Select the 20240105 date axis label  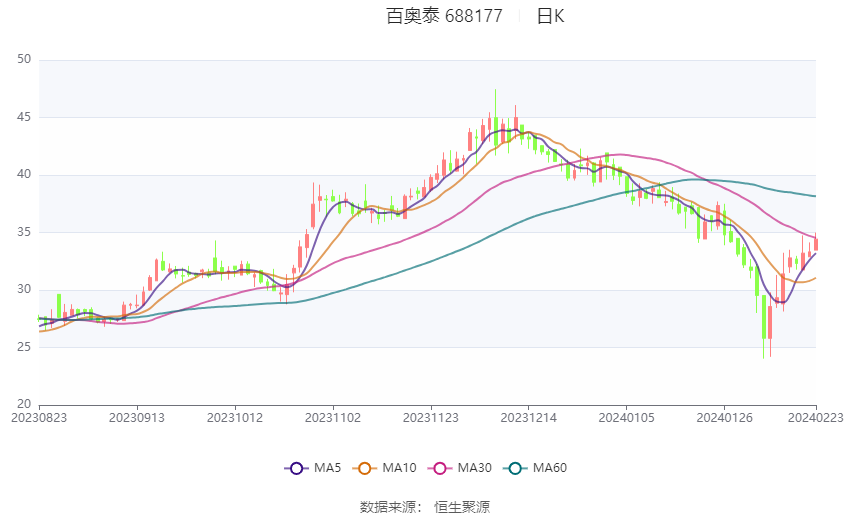627,418
